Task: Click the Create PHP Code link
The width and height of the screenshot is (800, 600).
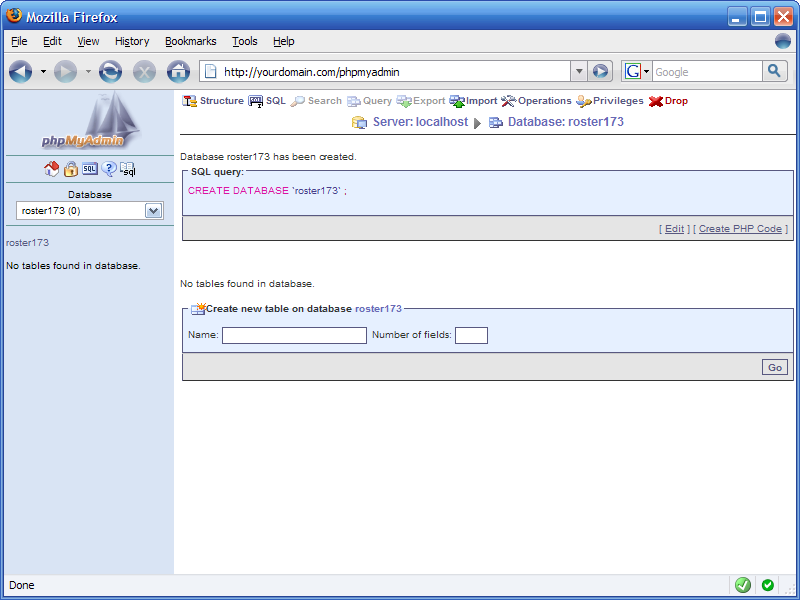Action: tap(740, 229)
